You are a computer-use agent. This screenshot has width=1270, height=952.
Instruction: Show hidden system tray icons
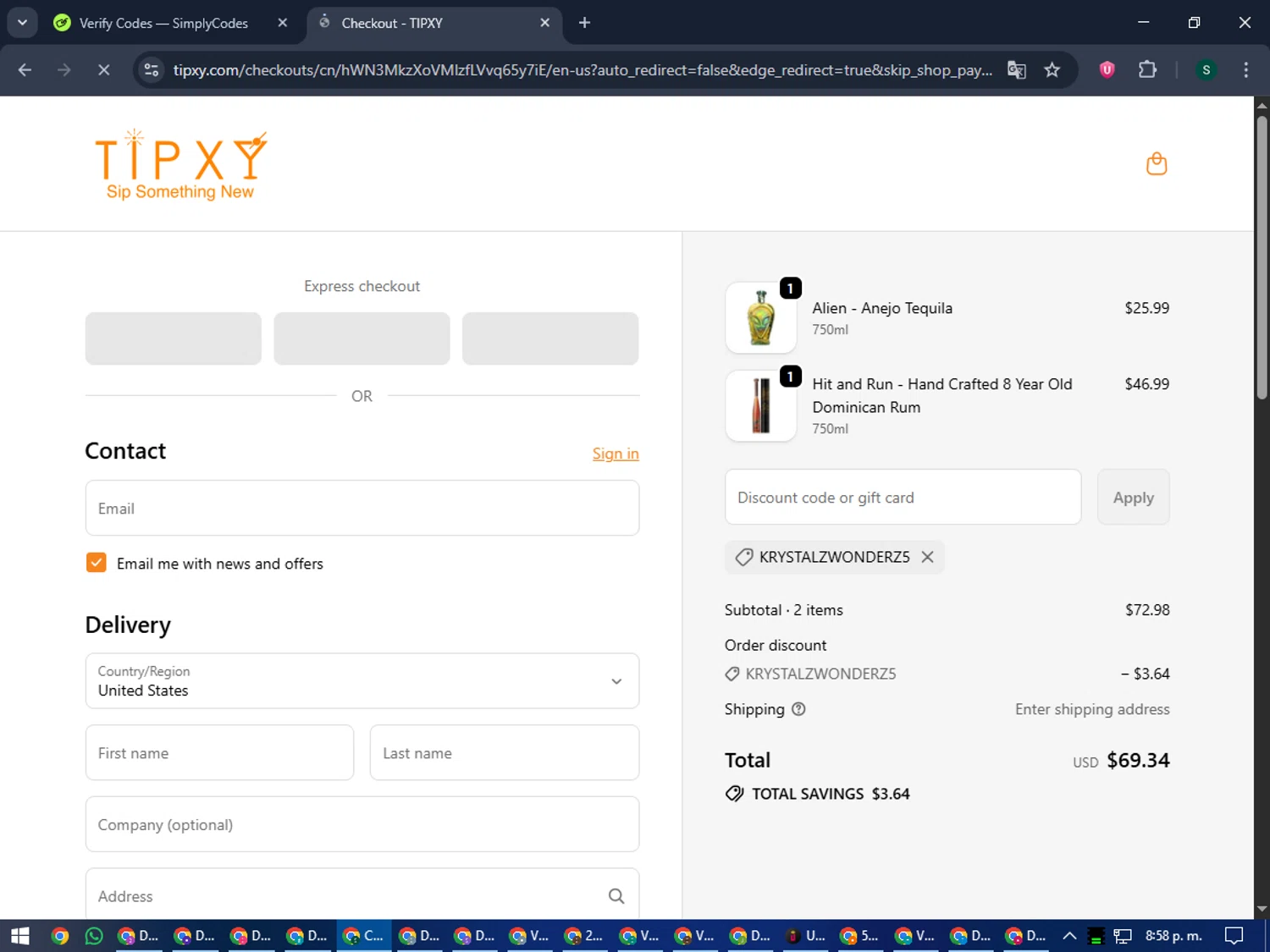(x=1069, y=936)
